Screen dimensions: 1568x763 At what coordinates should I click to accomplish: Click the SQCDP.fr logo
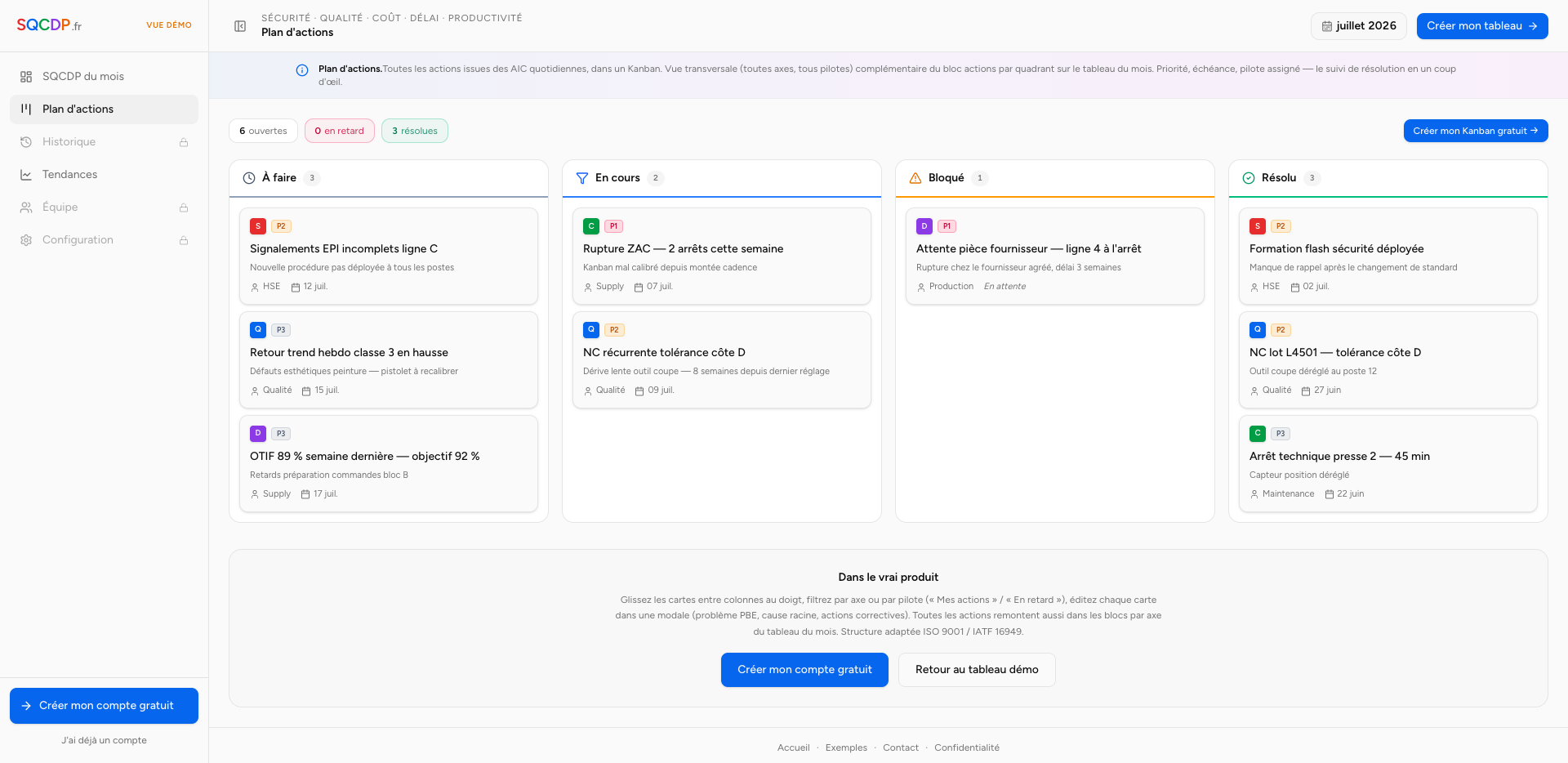[49, 25]
